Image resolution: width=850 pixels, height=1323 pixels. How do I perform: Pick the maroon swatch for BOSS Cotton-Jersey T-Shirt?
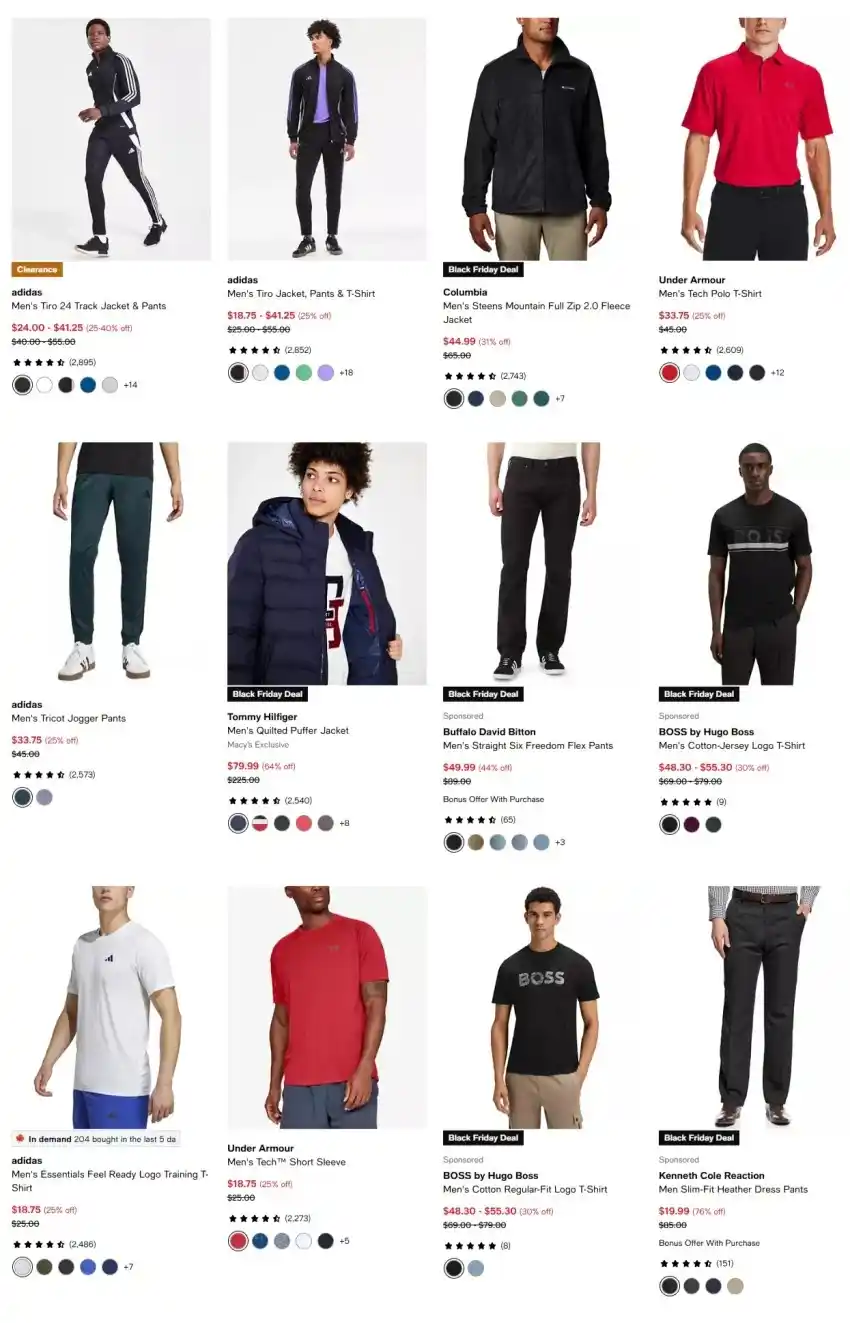coord(692,825)
